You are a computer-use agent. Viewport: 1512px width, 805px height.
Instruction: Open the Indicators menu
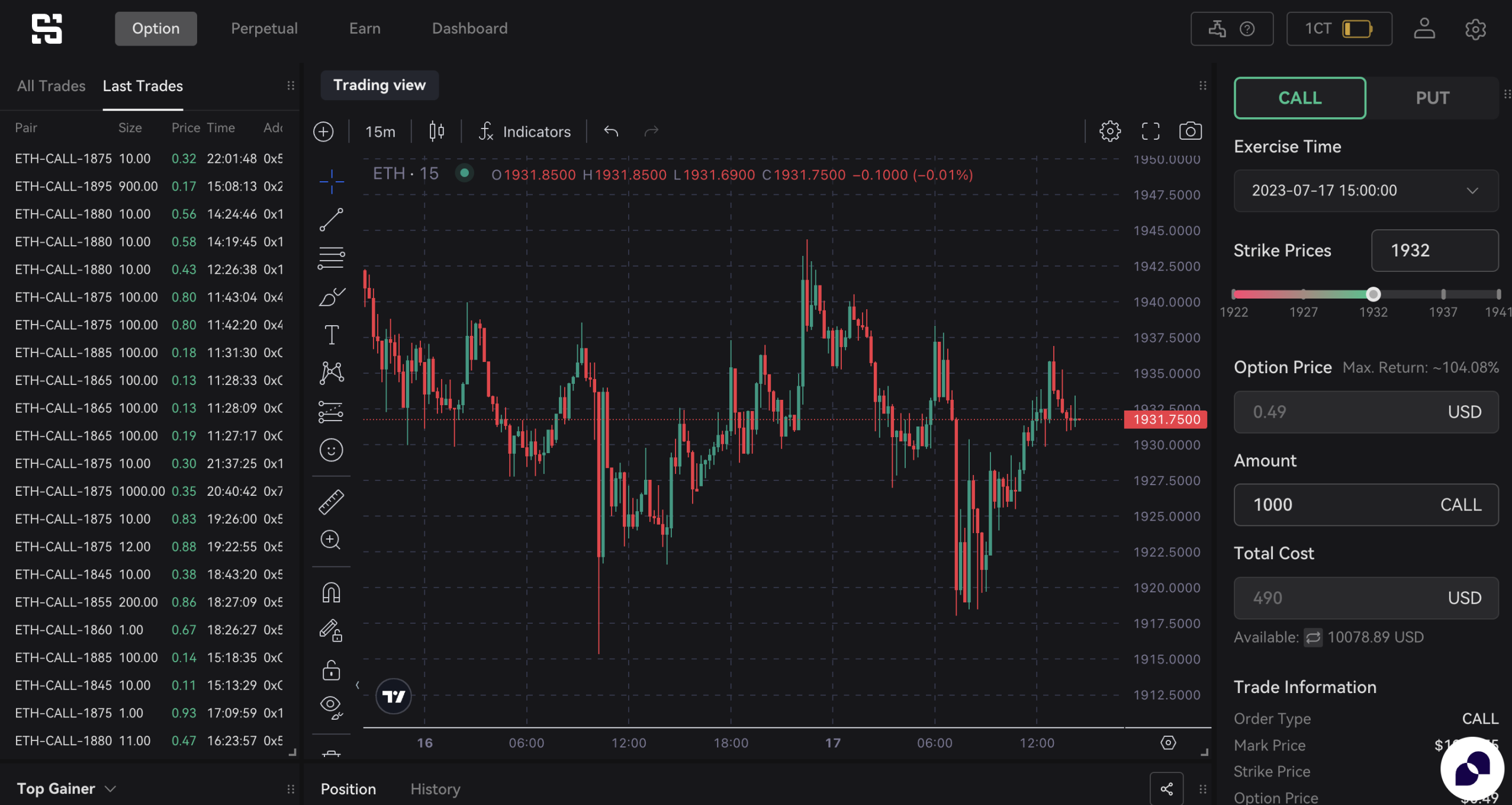coord(525,132)
